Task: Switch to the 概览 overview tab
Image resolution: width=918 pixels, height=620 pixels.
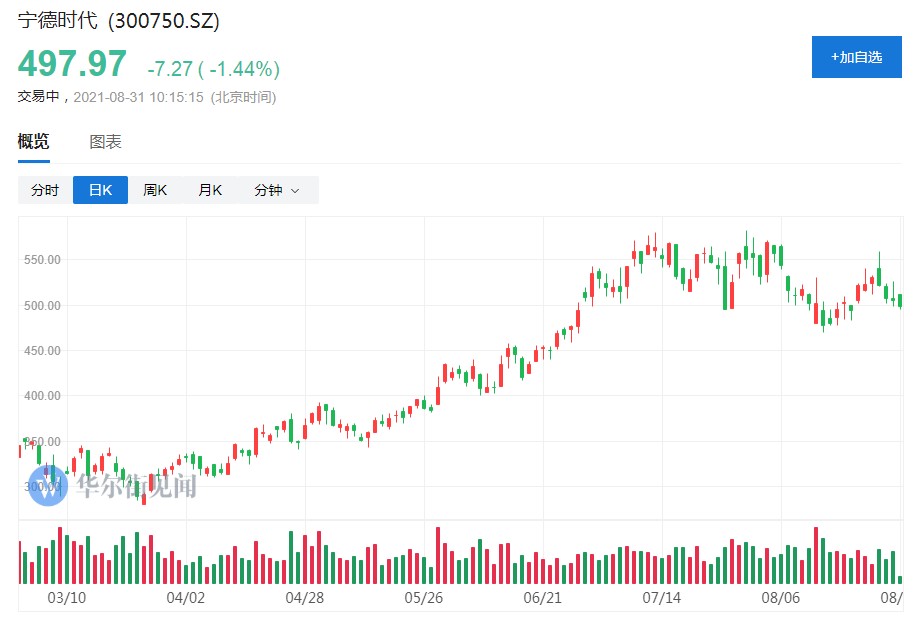Action: click(33, 142)
